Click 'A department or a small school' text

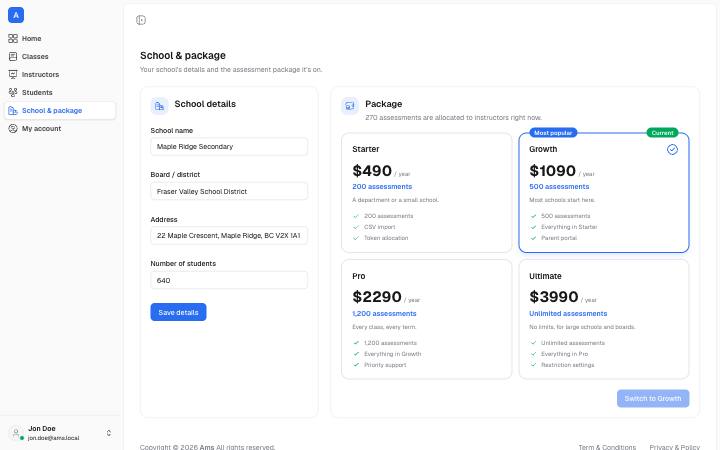(395, 200)
